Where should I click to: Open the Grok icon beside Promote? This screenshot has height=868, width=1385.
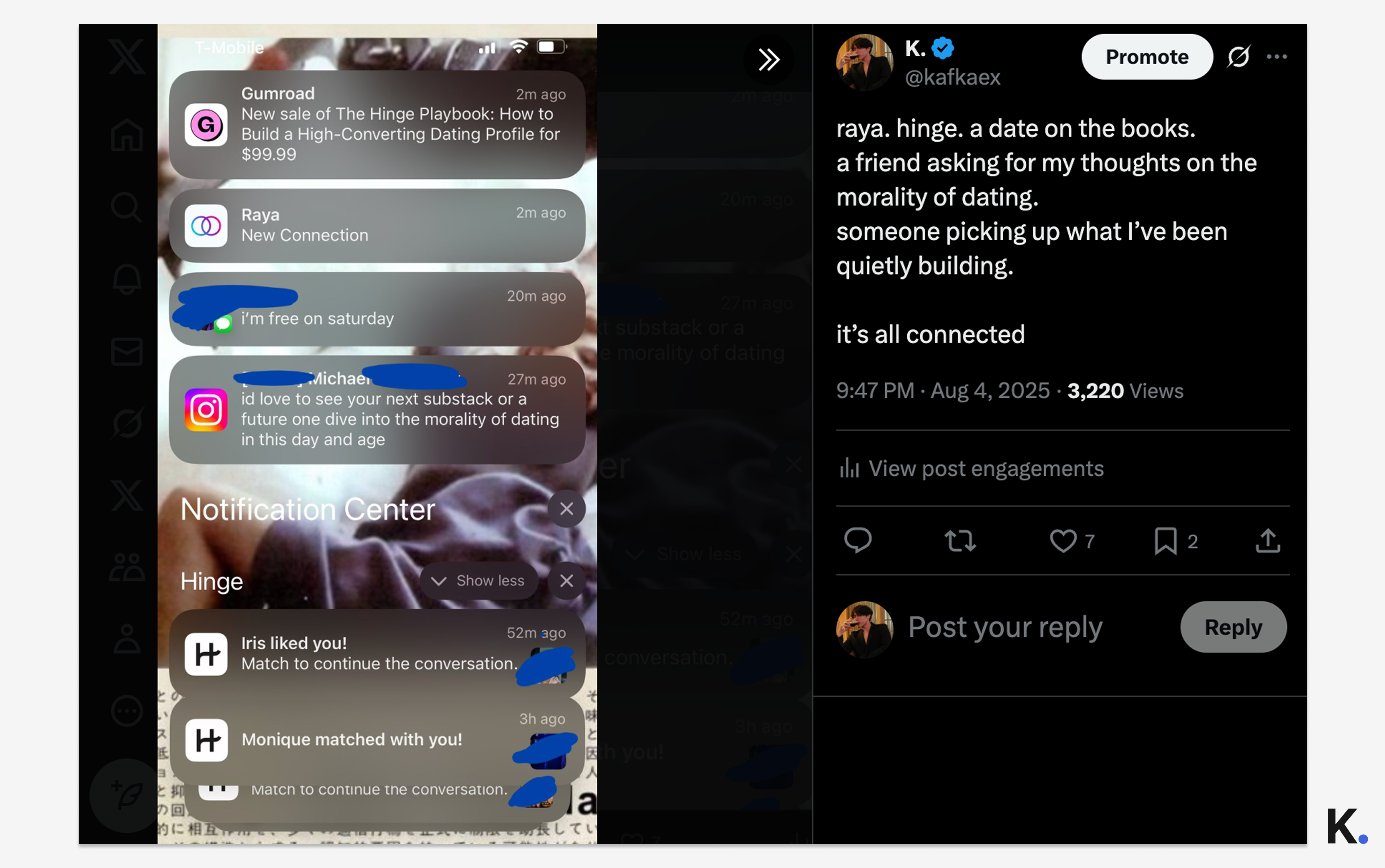coord(1238,56)
